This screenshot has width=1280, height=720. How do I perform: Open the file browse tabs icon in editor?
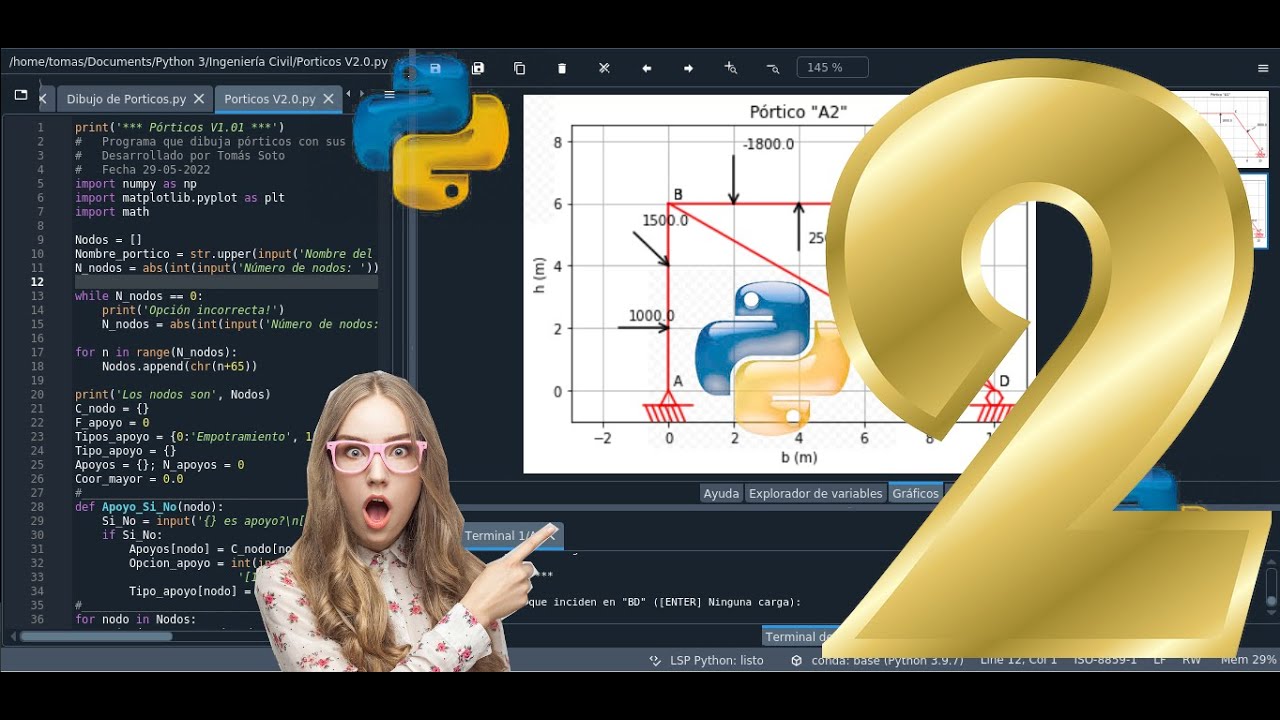(x=21, y=95)
